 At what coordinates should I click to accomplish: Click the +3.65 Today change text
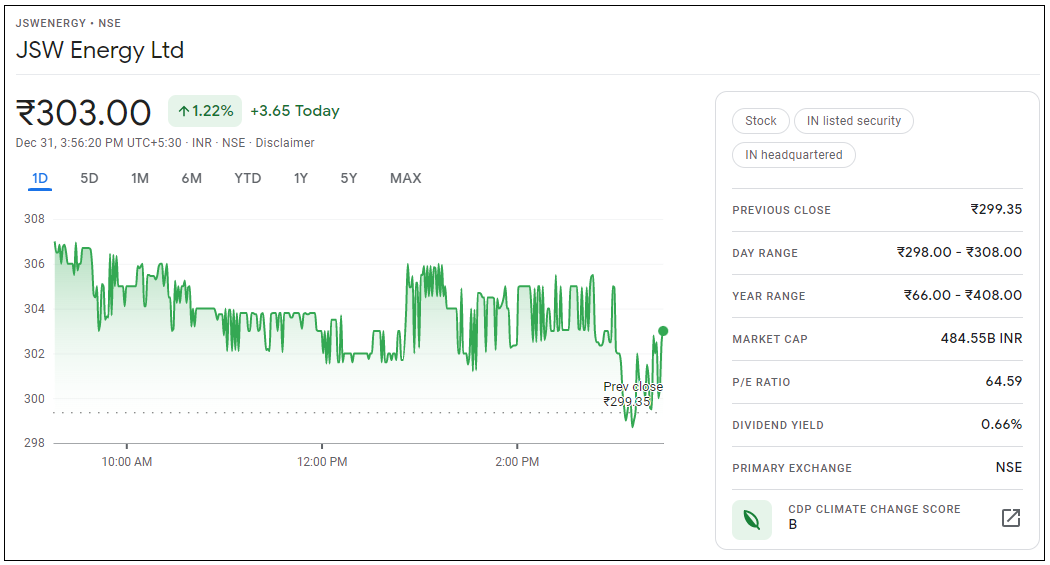click(x=295, y=111)
